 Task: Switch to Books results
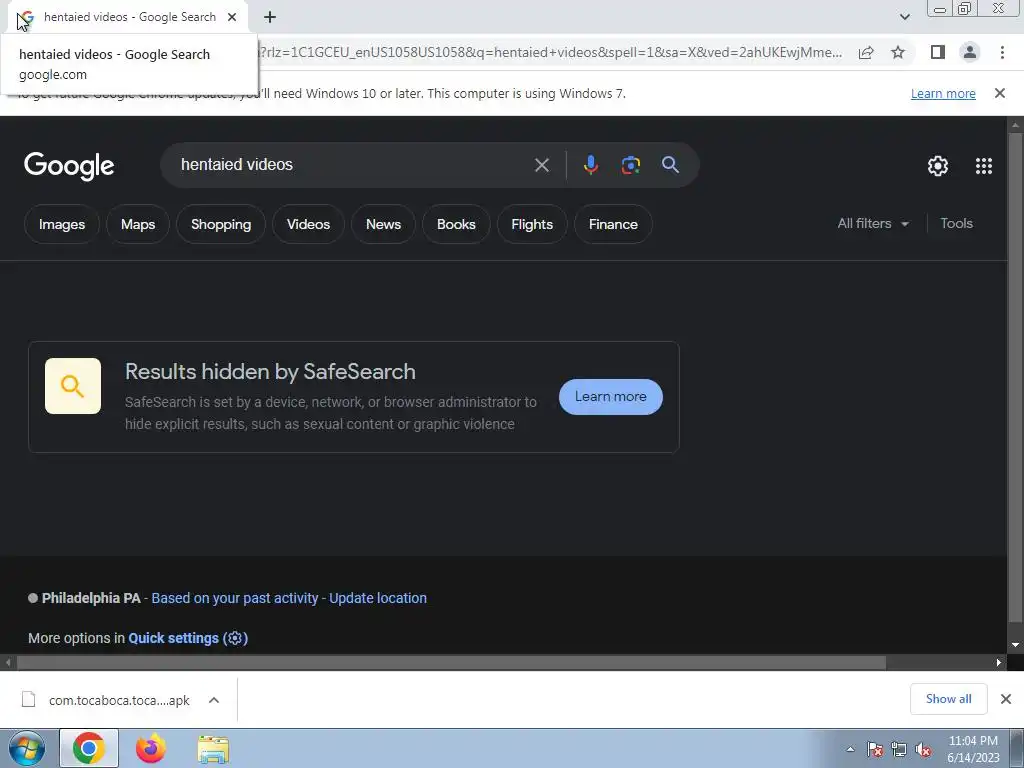coord(456,224)
